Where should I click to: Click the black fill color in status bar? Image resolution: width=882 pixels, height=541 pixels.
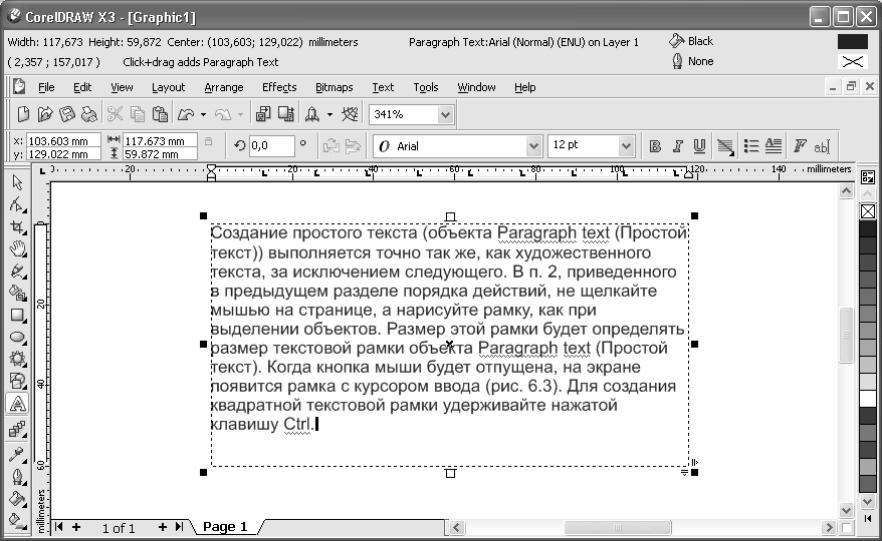853,42
